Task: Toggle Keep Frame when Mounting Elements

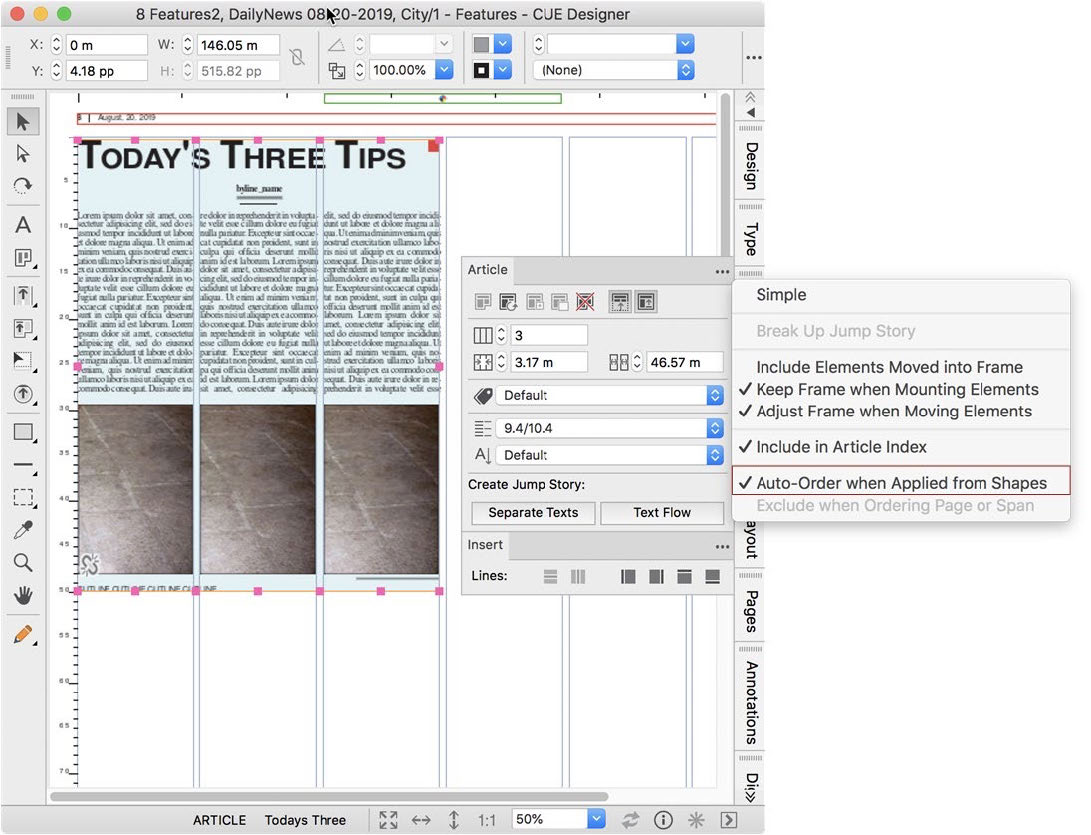Action: tap(896, 389)
